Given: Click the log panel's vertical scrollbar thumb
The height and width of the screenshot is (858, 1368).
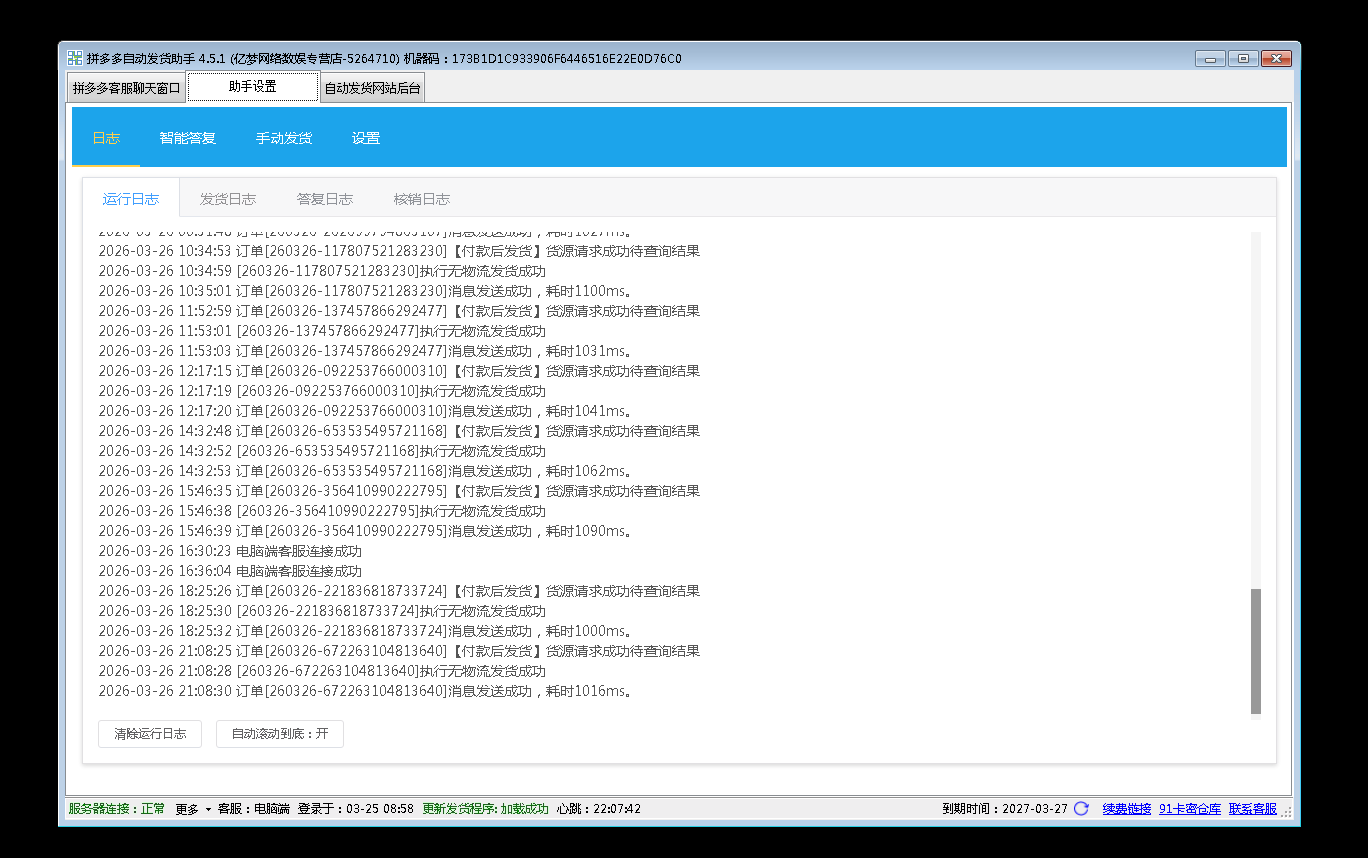Looking at the screenshot, I should [x=1256, y=651].
